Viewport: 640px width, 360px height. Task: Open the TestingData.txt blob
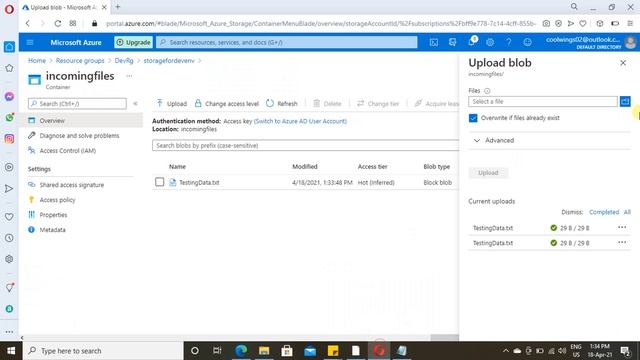199,182
